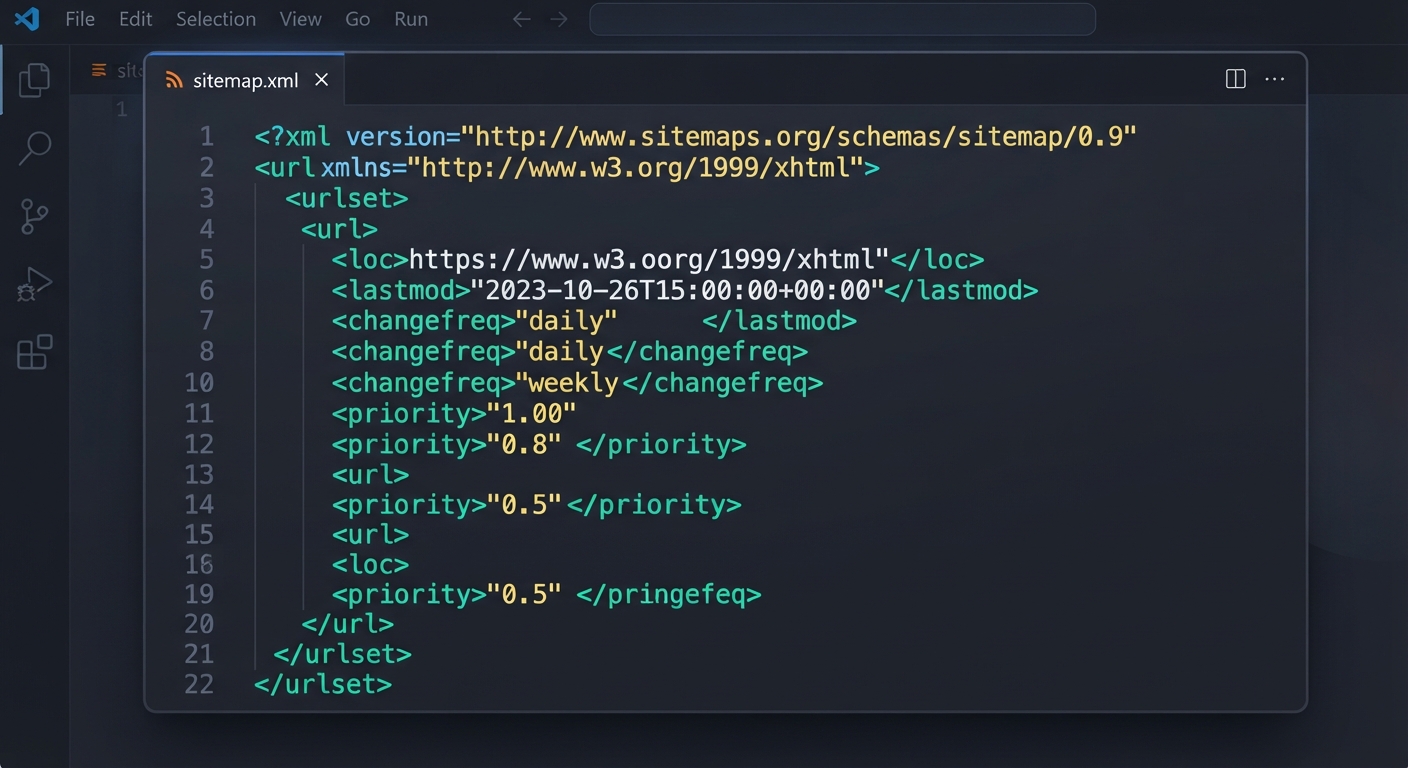
Task: Click the <url> tag on line 15
Action: [x=370, y=535]
